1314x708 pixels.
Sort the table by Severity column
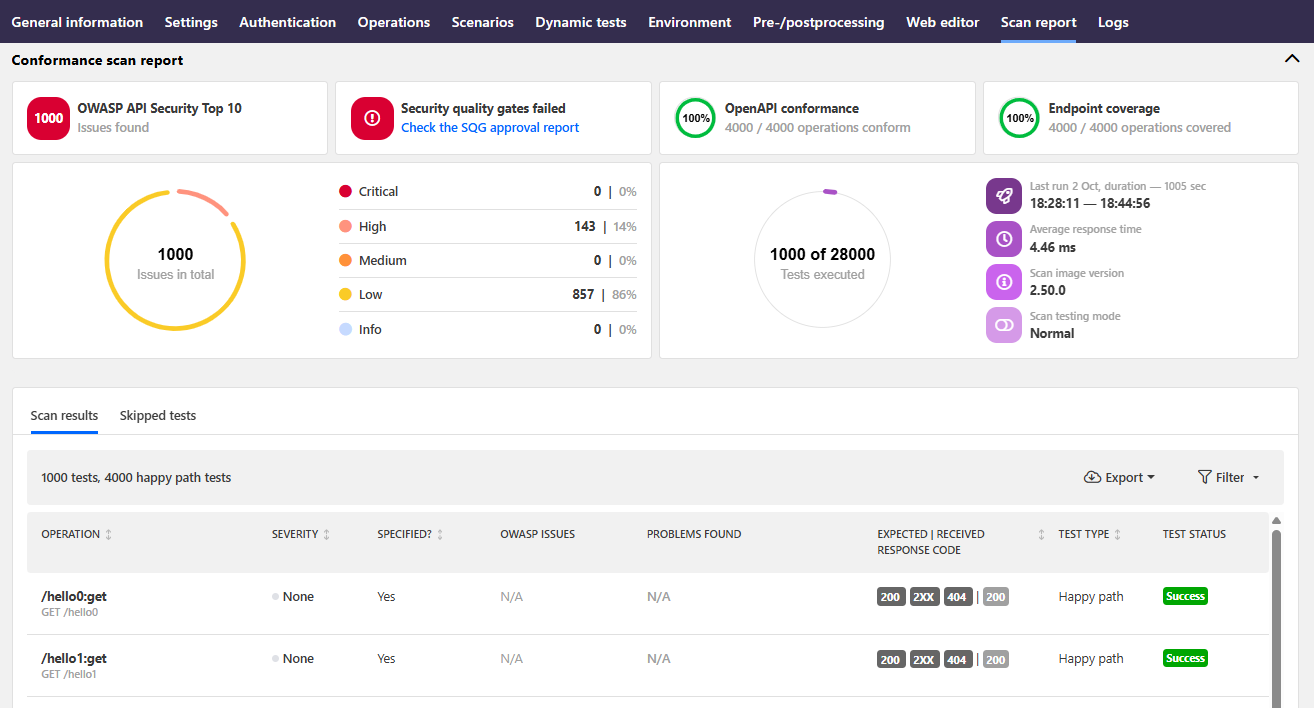point(326,535)
